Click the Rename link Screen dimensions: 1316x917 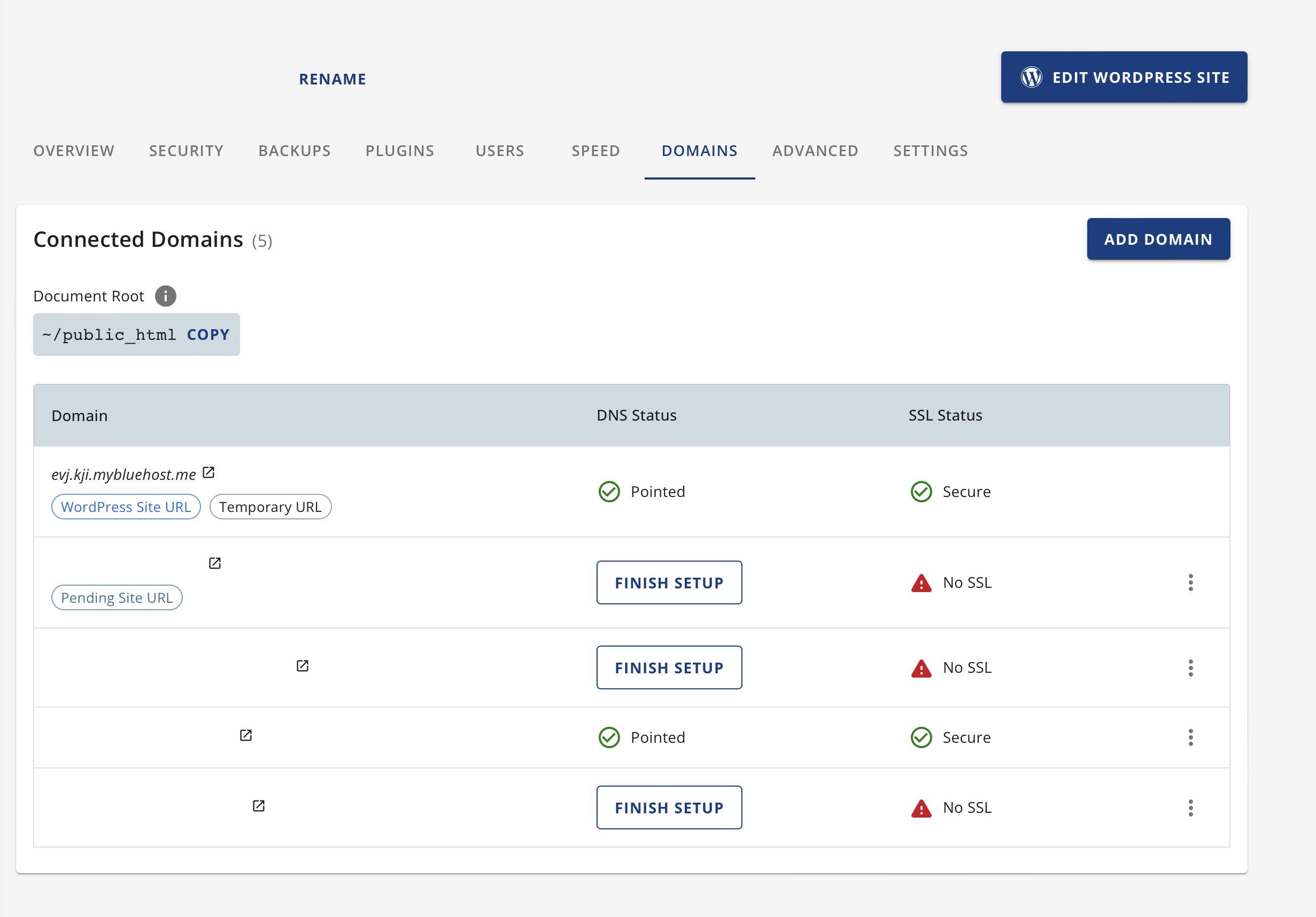tap(332, 79)
